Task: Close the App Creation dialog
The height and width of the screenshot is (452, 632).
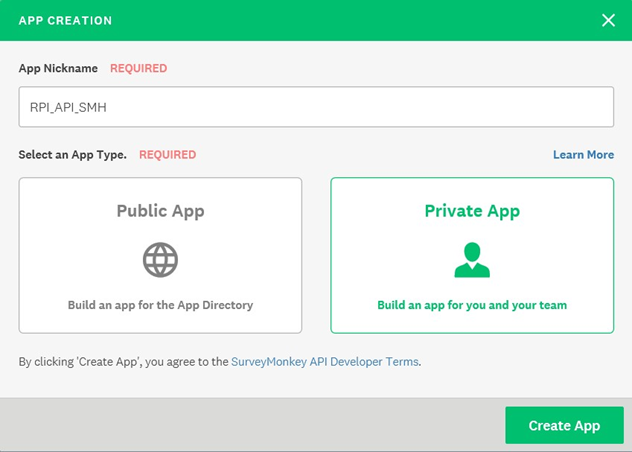Action: point(608,20)
